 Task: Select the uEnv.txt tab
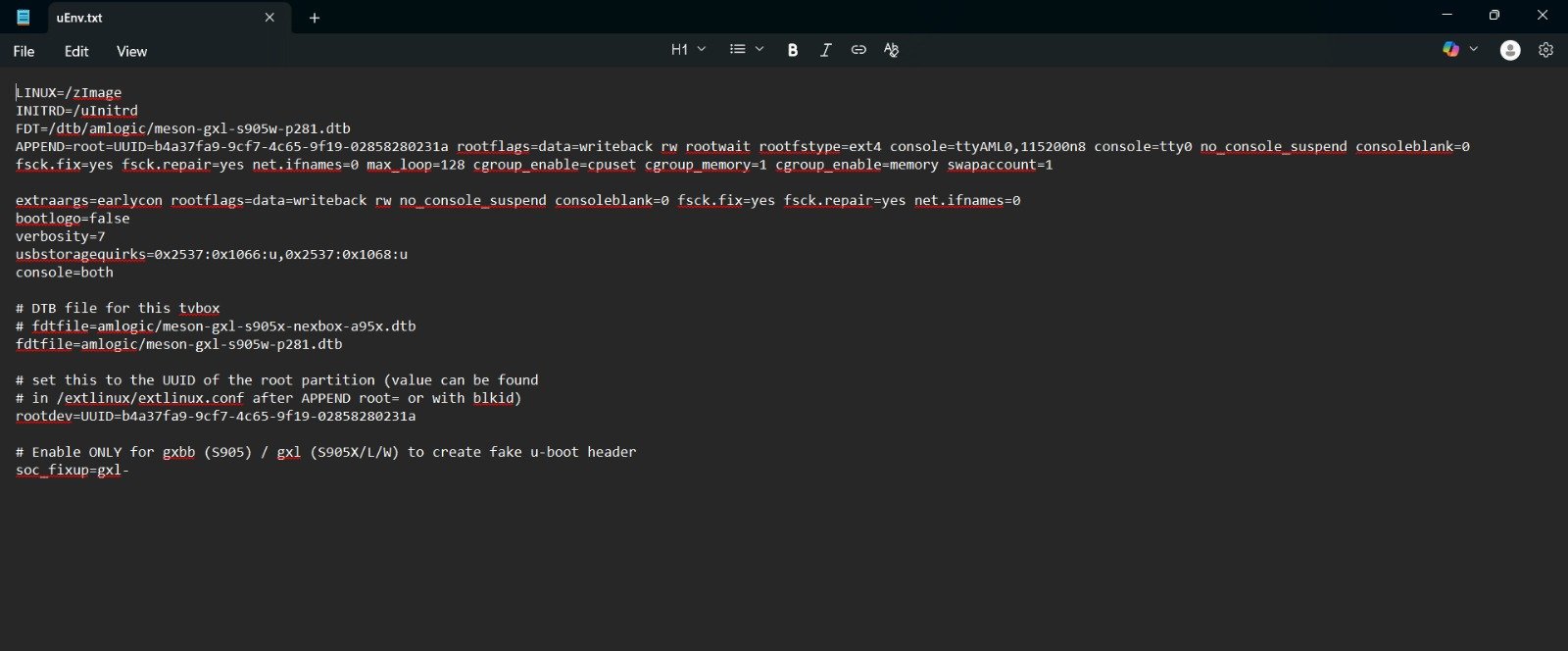click(x=147, y=18)
